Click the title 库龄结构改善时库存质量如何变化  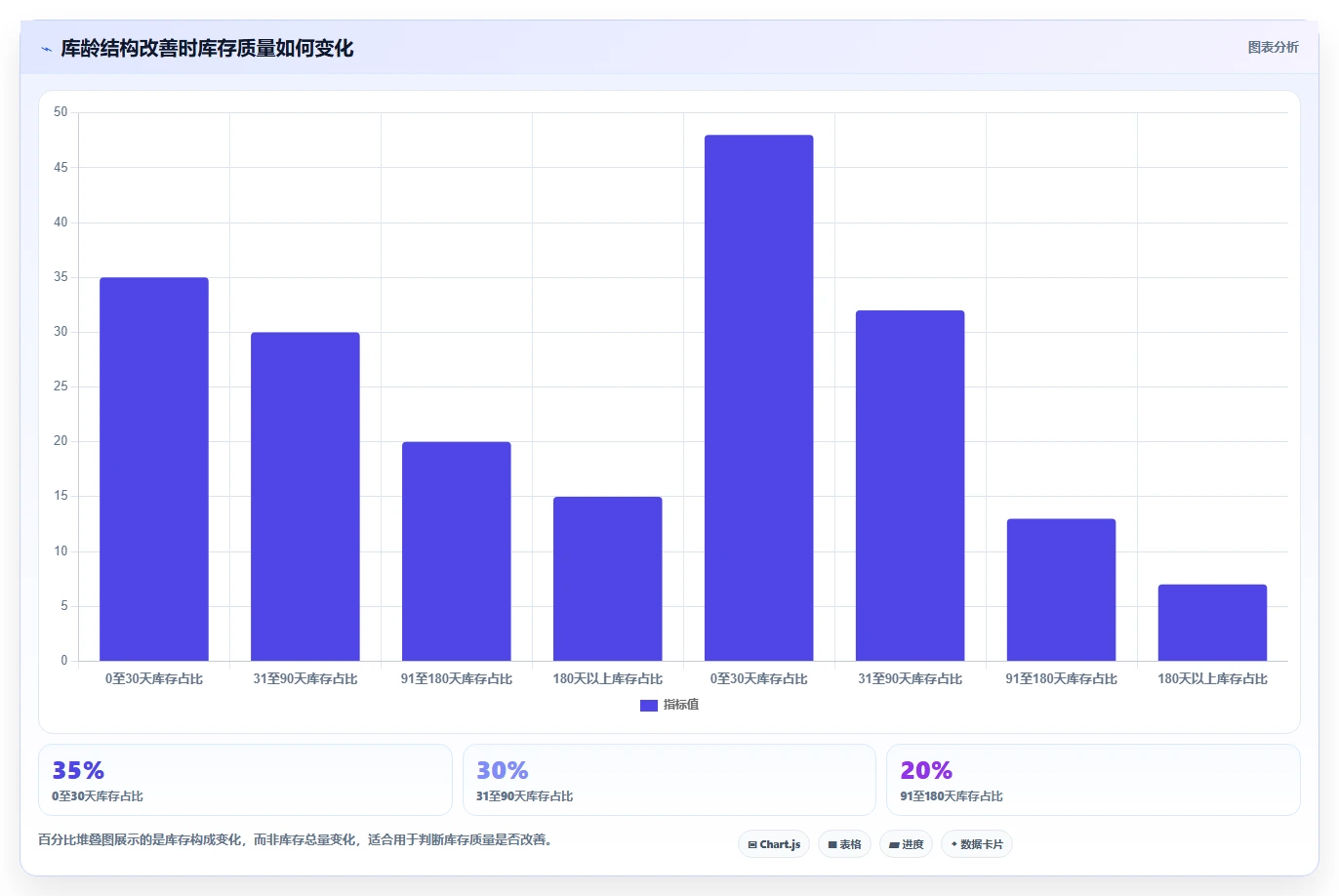coord(207,48)
